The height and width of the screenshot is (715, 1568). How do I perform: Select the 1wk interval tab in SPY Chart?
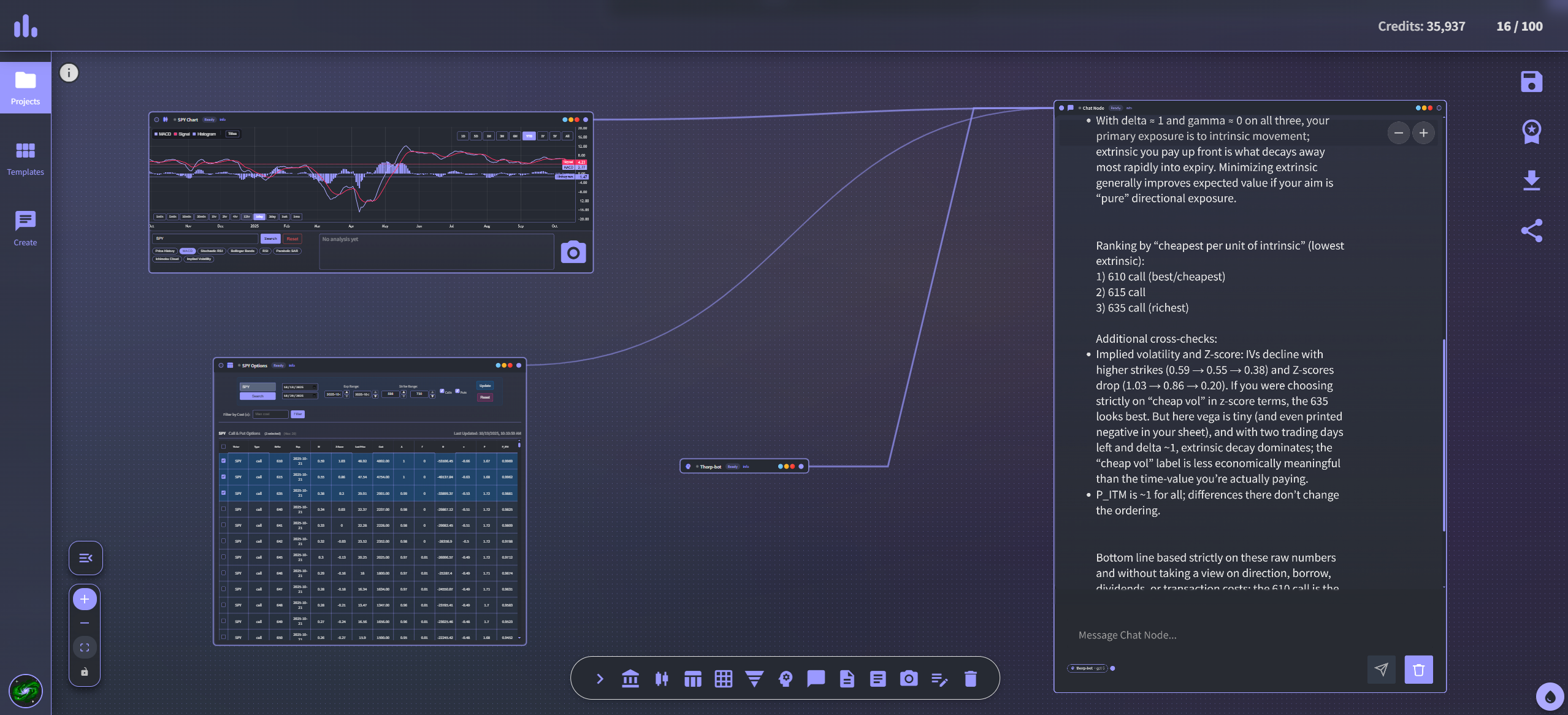coord(285,217)
